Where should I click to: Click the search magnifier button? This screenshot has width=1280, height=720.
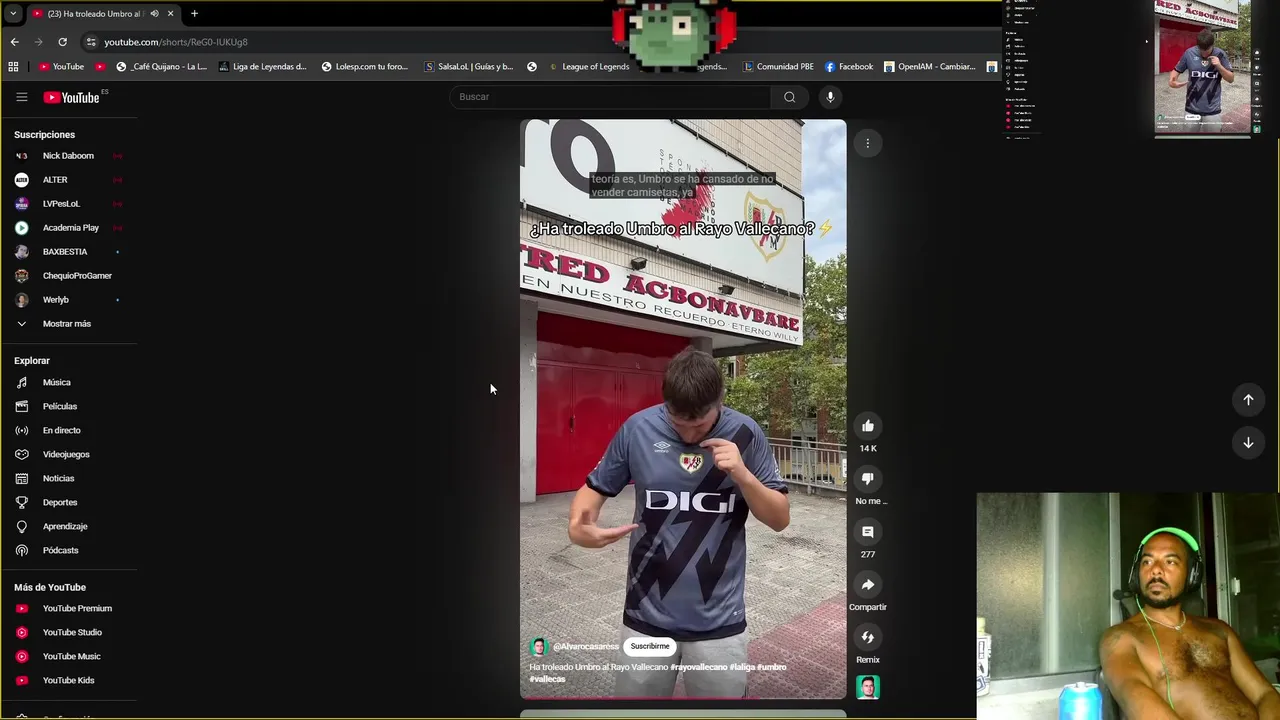pos(790,97)
